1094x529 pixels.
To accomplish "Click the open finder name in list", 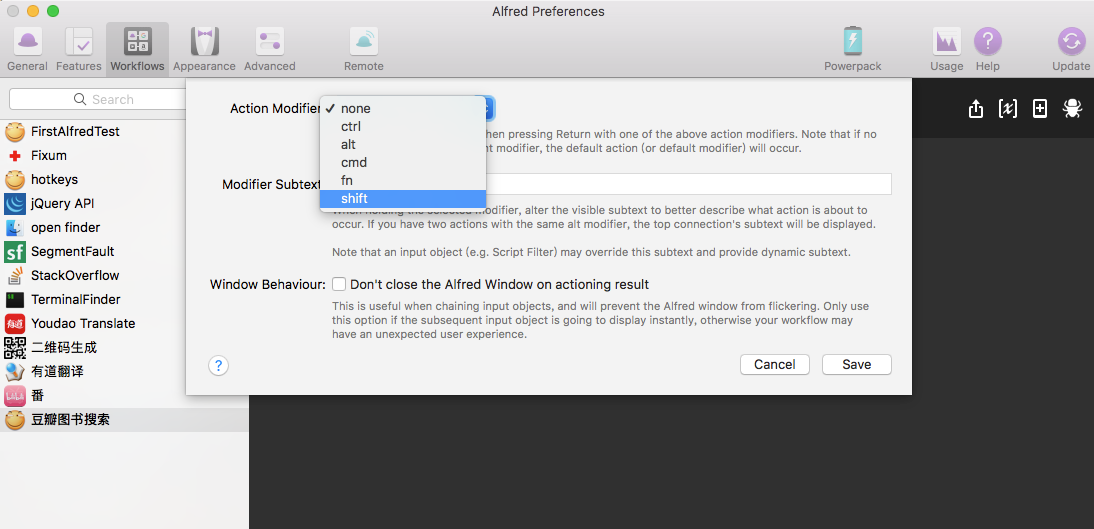I will pyautogui.click(x=66, y=228).
